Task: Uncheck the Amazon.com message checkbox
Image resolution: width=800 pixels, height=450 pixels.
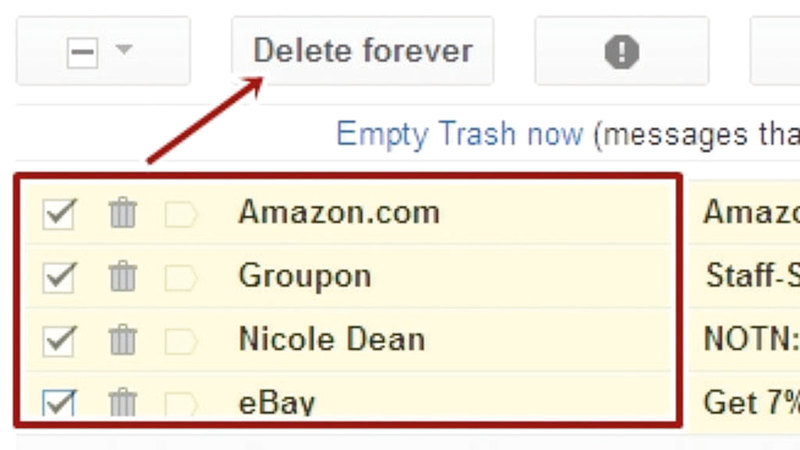Action: tap(59, 213)
